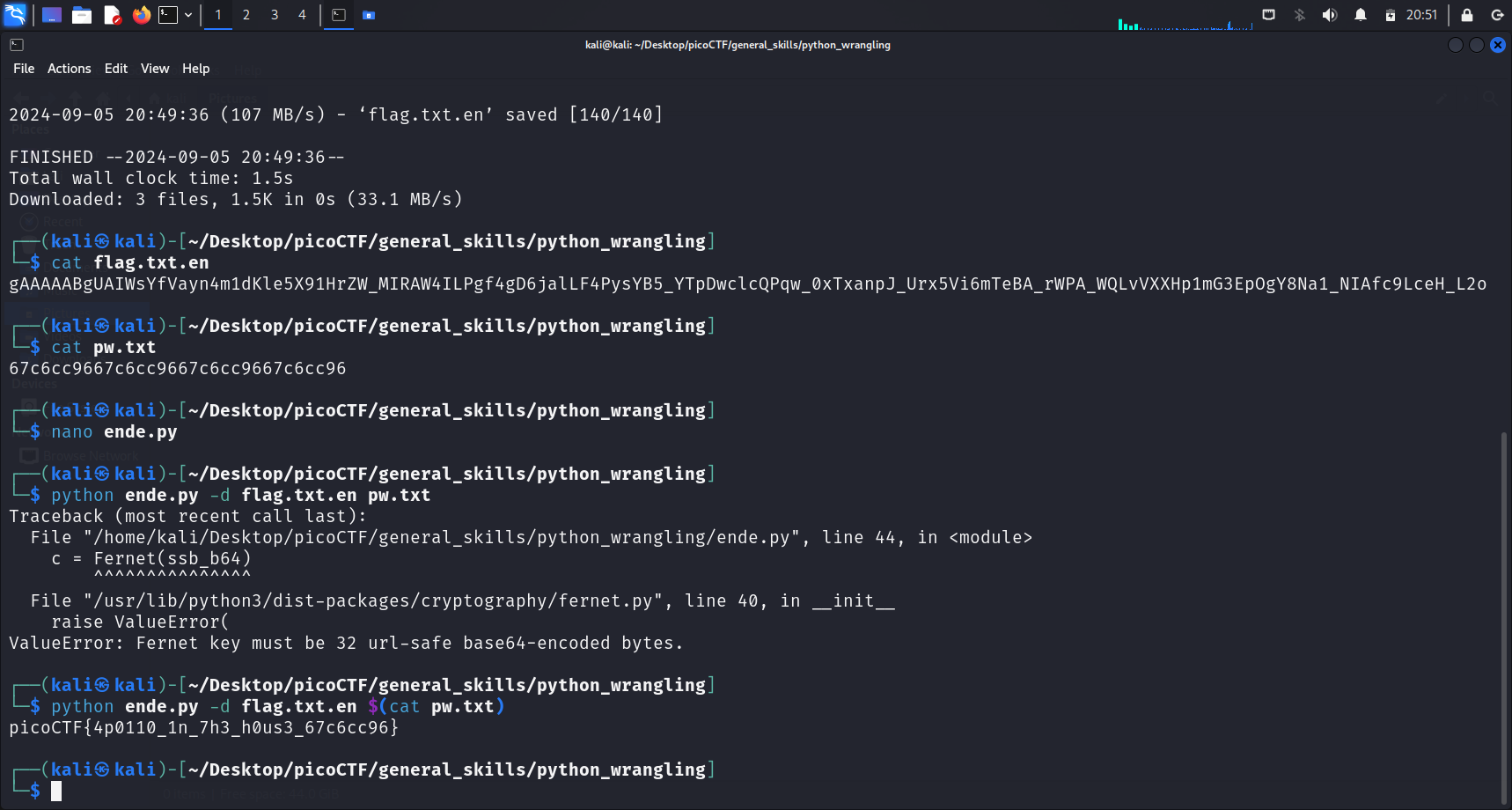
Task: Switch to workspace 3
Action: tap(275, 15)
